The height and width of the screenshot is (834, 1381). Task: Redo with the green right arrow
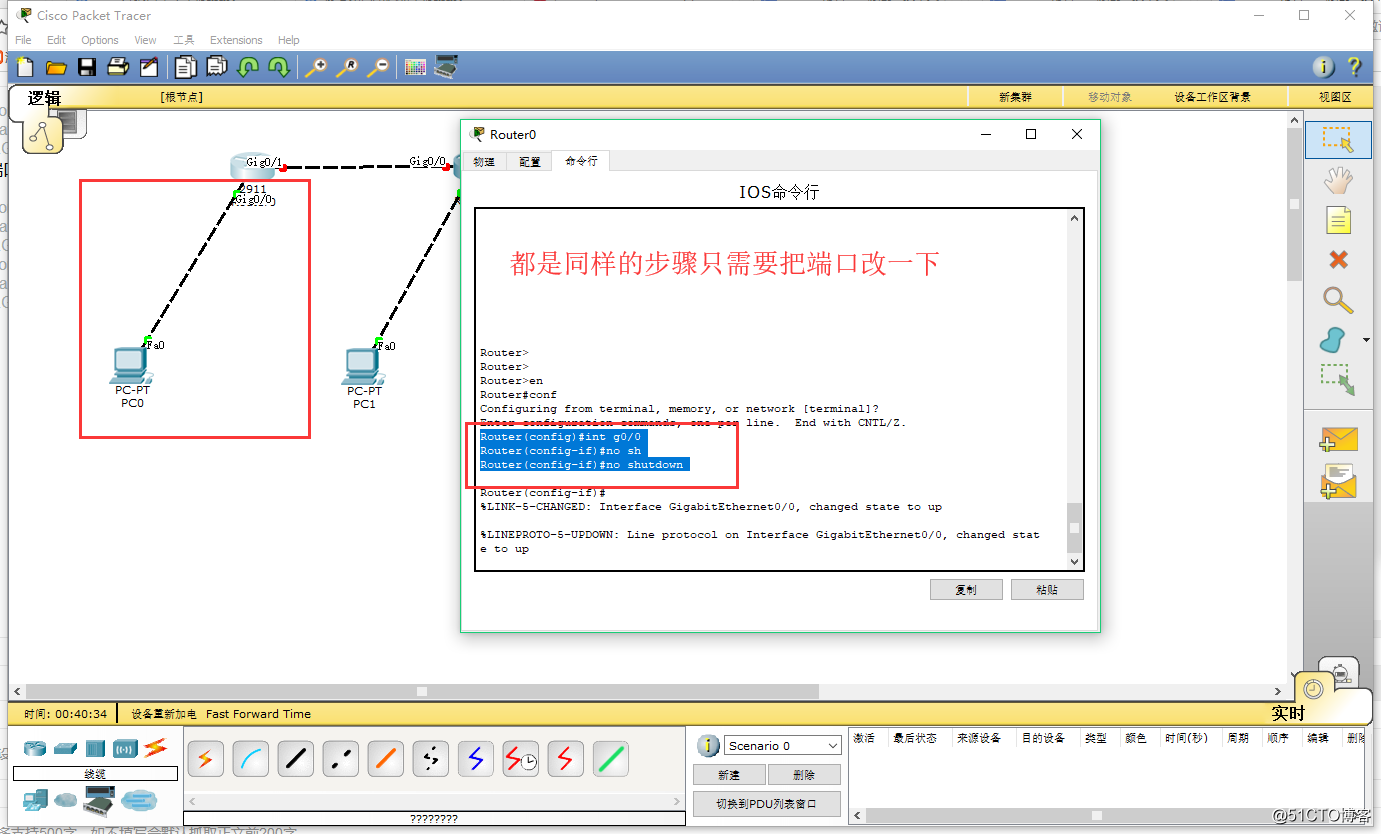279,67
